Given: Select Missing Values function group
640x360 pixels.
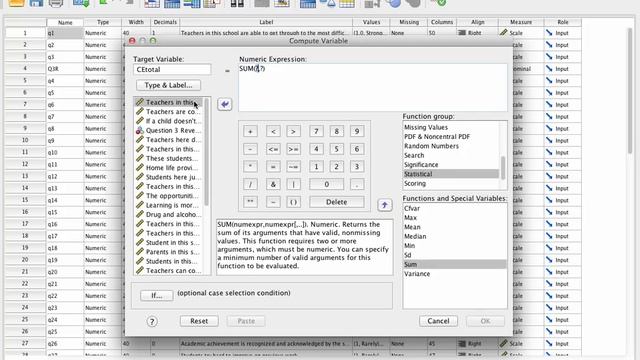Looking at the screenshot, I should point(451,127).
